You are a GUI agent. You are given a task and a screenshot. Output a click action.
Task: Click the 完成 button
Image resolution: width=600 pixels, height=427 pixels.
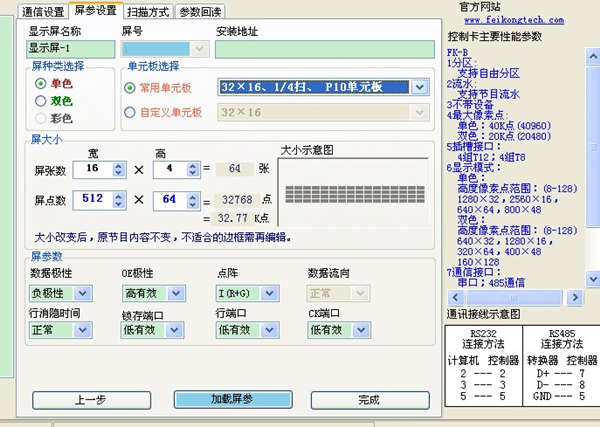(370, 400)
